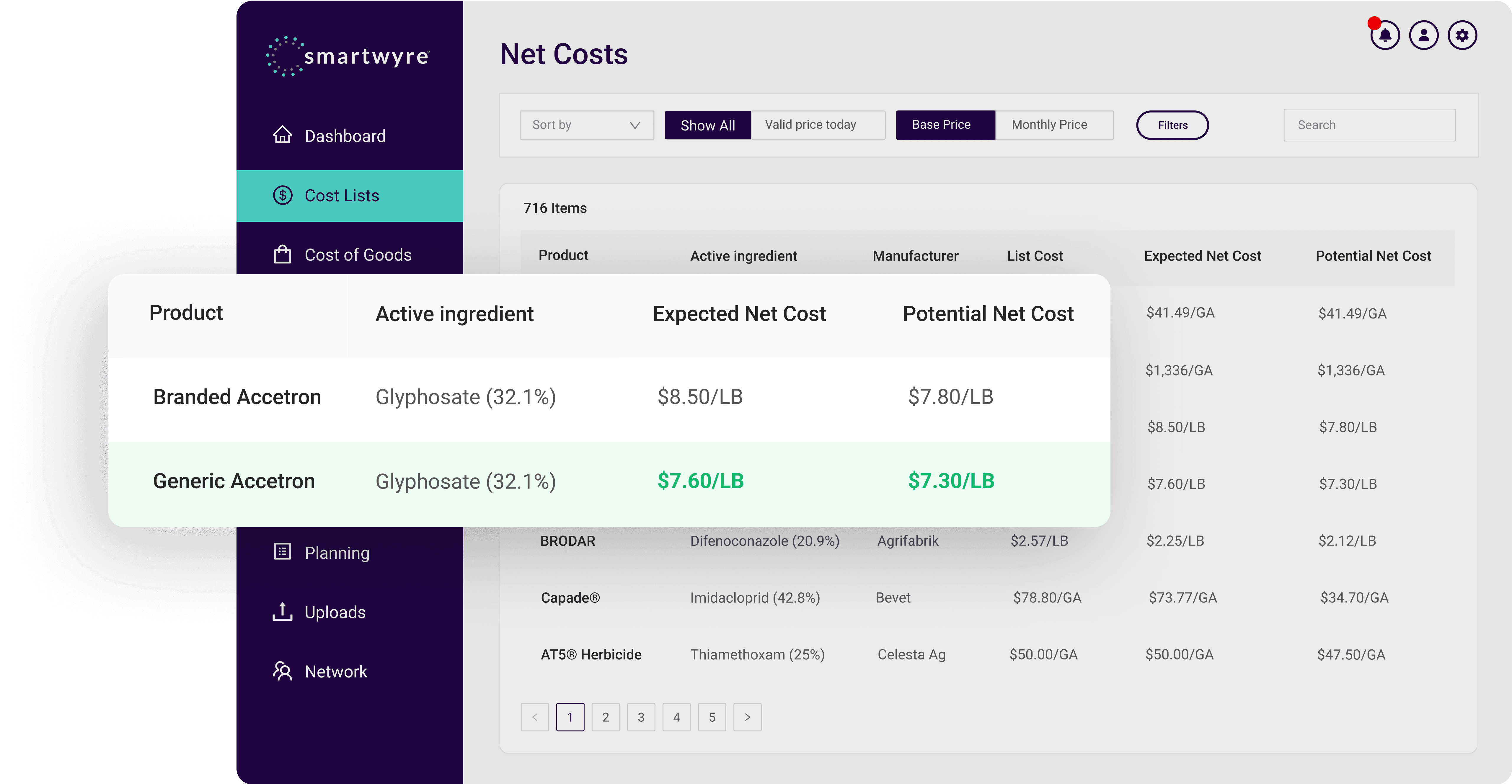Open Dashboard in the sidebar
The height and width of the screenshot is (784, 1512).
[350, 136]
